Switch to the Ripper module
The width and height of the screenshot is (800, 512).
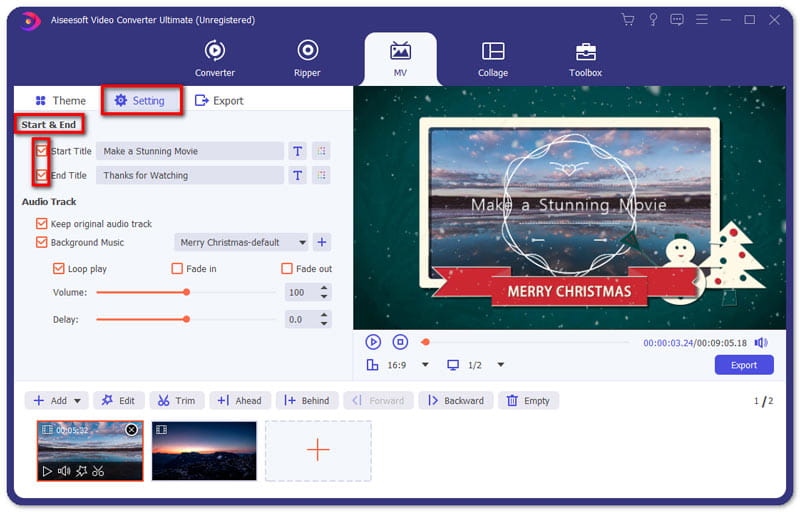(x=307, y=58)
